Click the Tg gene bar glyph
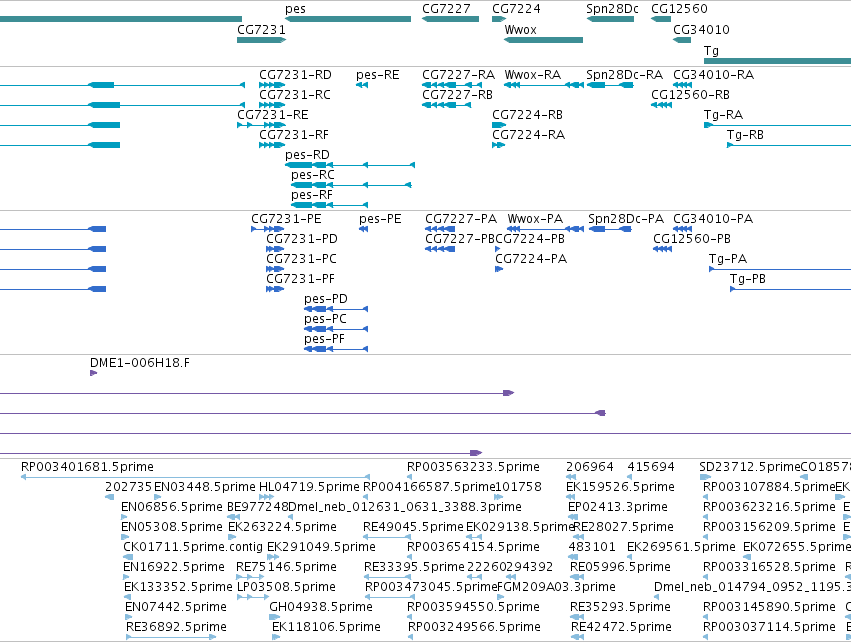 [x=777, y=61]
